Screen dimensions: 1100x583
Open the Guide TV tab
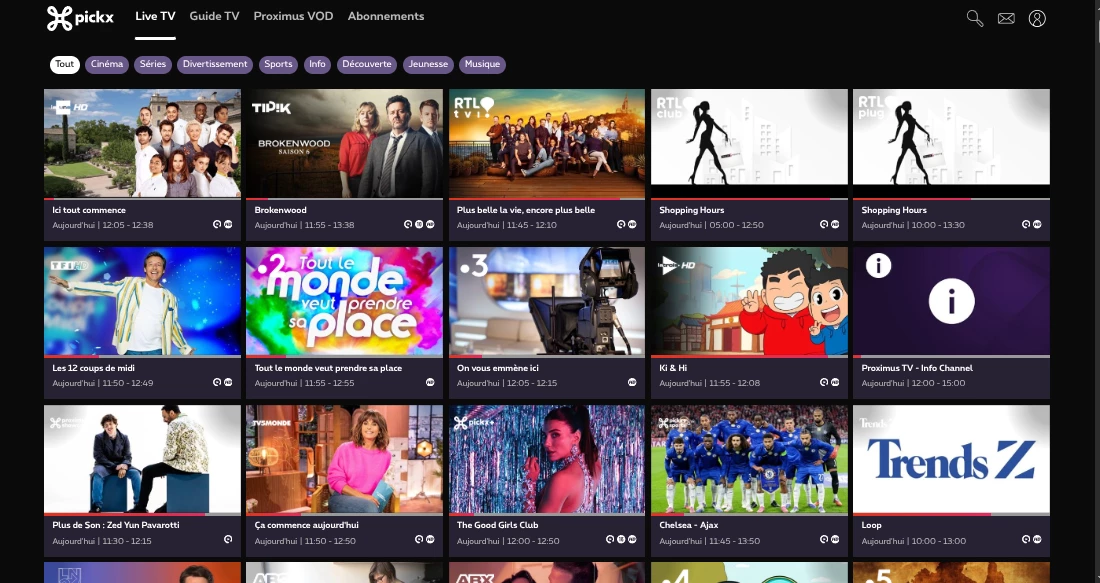pyautogui.click(x=214, y=16)
